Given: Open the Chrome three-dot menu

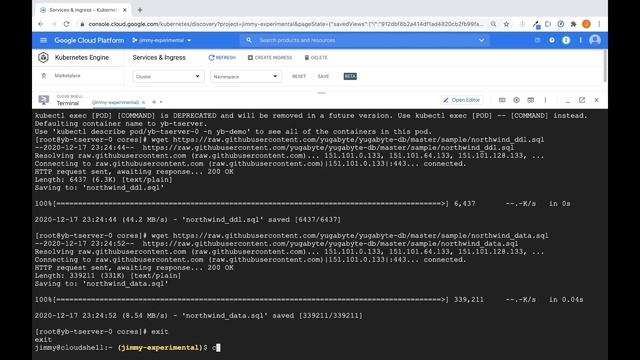Looking at the screenshot, I should tap(599, 24).
